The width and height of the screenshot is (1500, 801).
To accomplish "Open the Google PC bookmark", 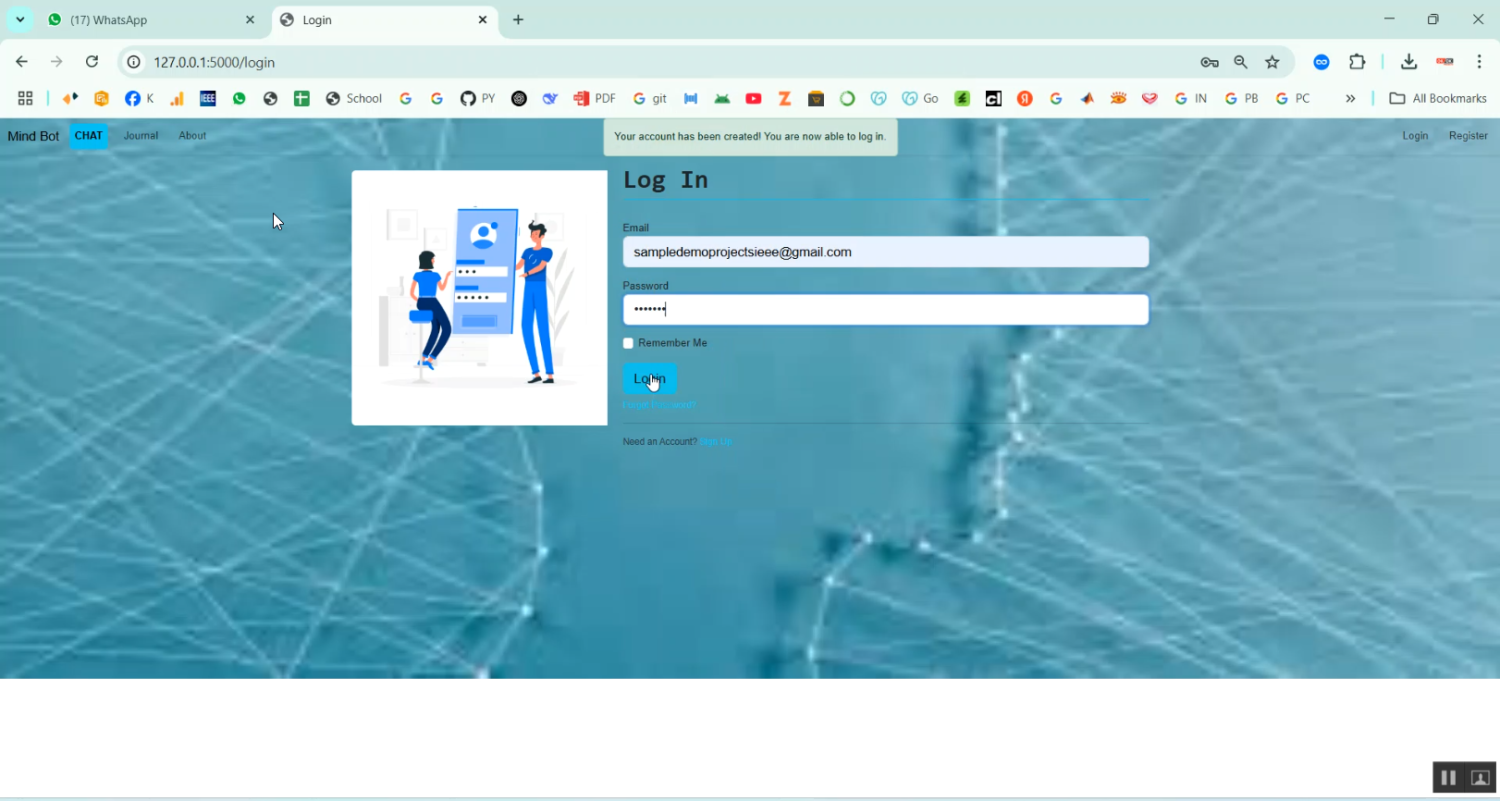I will pyautogui.click(x=1293, y=98).
